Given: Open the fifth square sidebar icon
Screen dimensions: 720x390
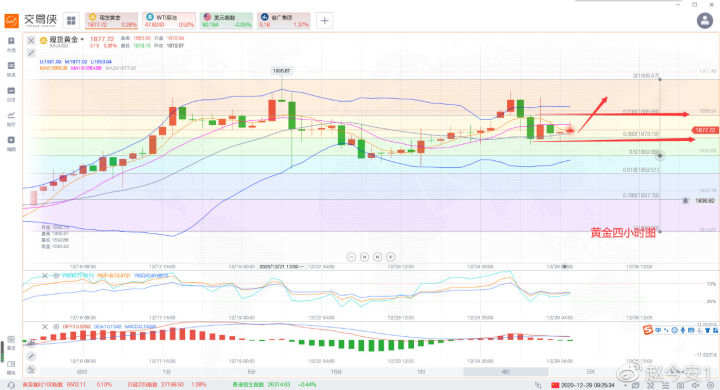Looking at the screenshot, I should pos(11,140).
